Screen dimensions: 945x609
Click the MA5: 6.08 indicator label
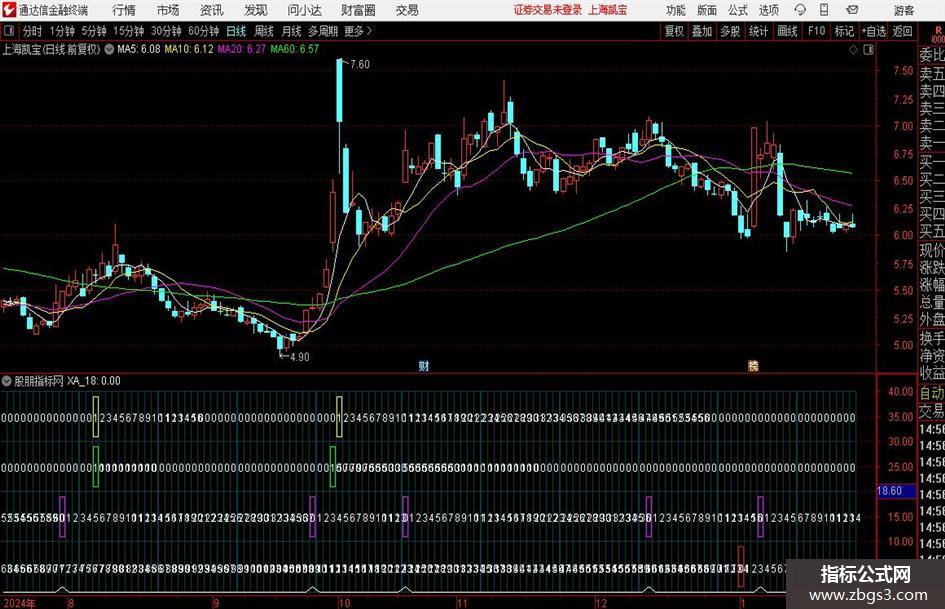coord(139,49)
